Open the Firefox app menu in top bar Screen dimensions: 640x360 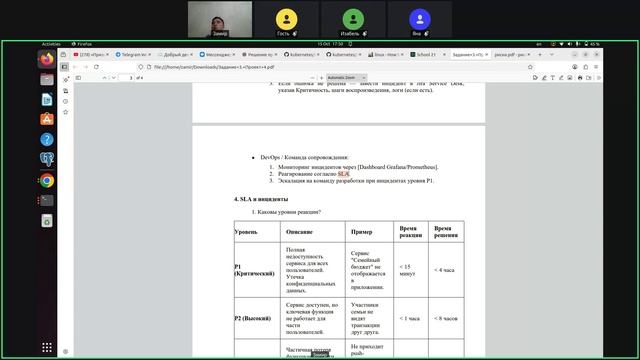82,44
